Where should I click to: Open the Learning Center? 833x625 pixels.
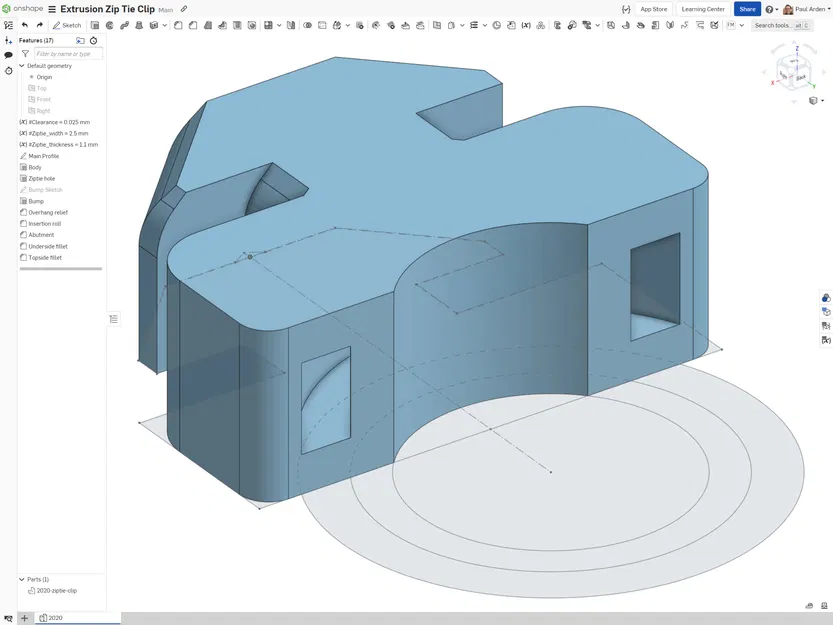[x=703, y=9]
